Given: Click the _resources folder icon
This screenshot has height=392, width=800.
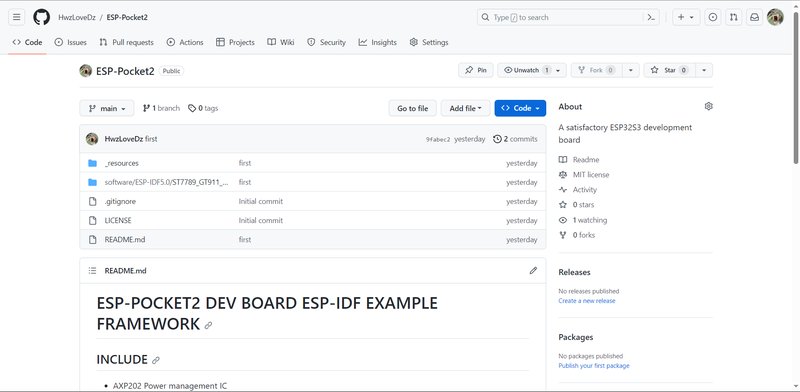Looking at the screenshot, I should click(92, 163).
